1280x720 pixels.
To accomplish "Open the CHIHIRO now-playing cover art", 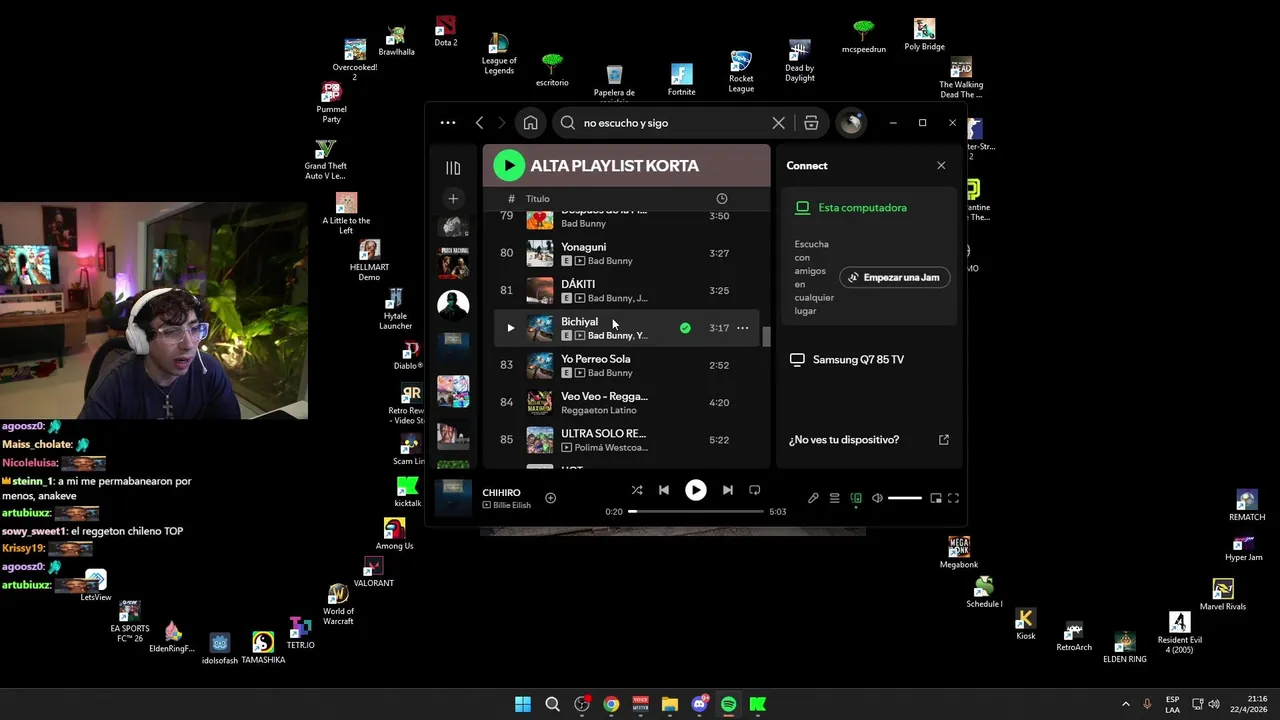I will [453, 498].
